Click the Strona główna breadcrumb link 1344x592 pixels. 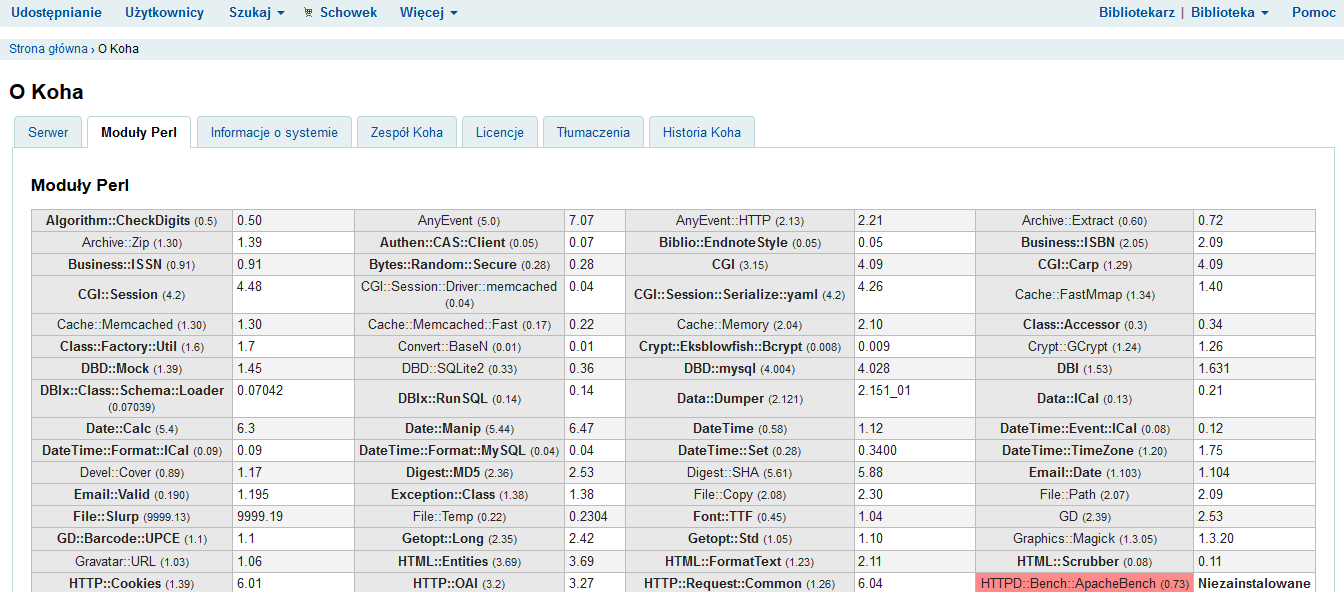[x=48, y=48]
